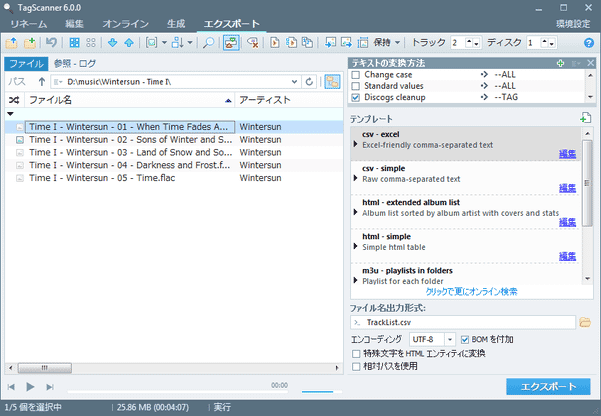Move the selected file up
This screenshot has height=416, width=601.
[129, 43]
